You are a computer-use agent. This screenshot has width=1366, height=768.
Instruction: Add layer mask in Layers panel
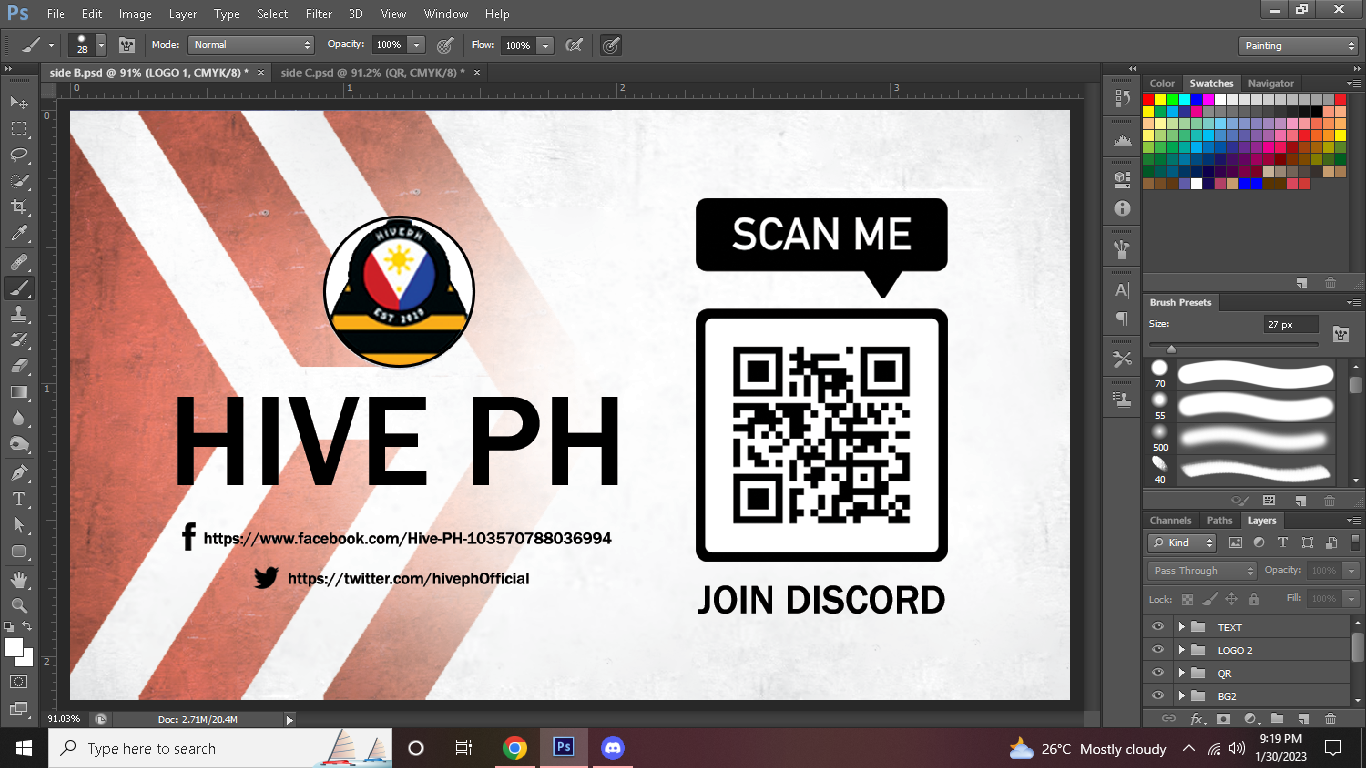[1223, 719]
